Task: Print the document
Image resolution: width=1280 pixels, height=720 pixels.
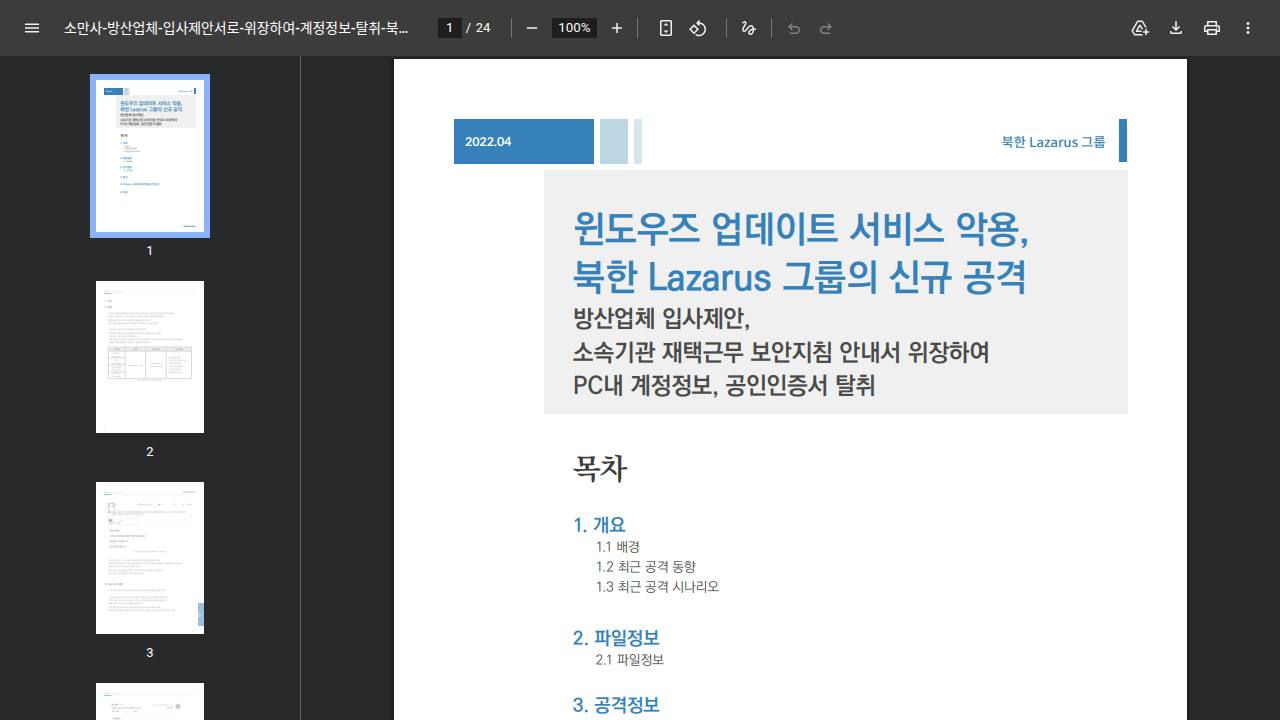Action: (1212, 28)
